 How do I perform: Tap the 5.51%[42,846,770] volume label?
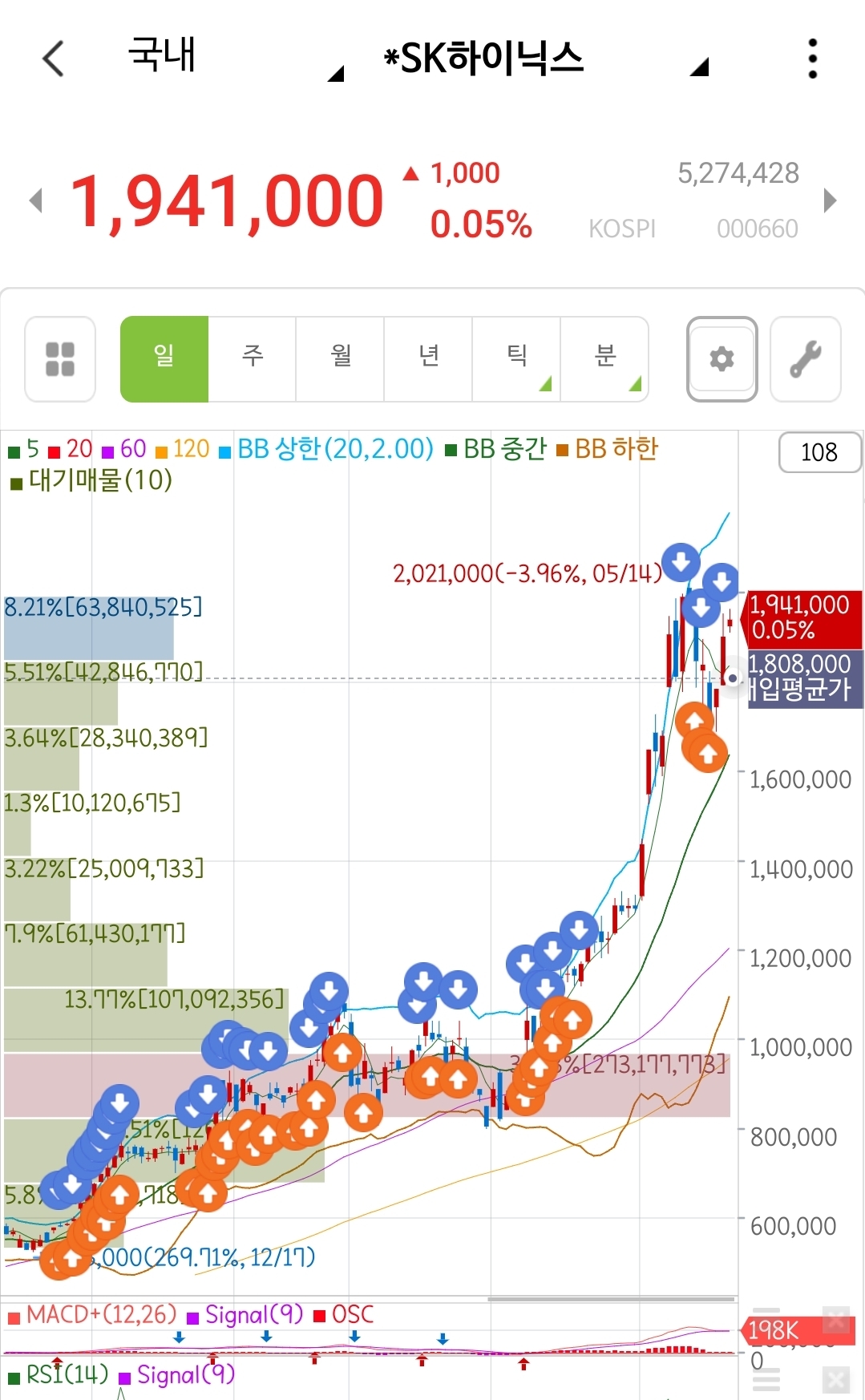103,672
